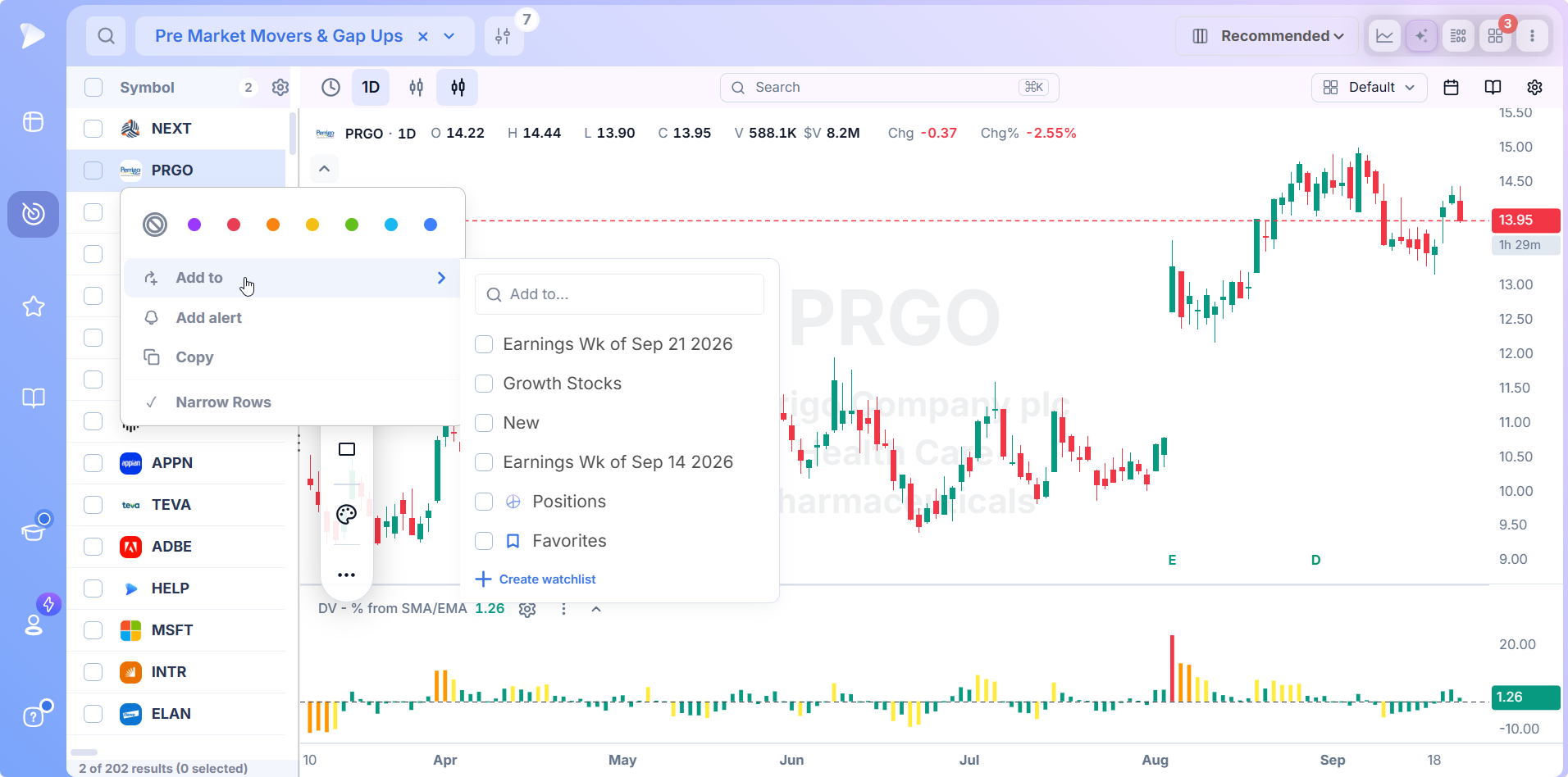This screenshot has height=777, width=1568.
Task: Check the Positions watchlist checkbox
Action: coord(484,502)
